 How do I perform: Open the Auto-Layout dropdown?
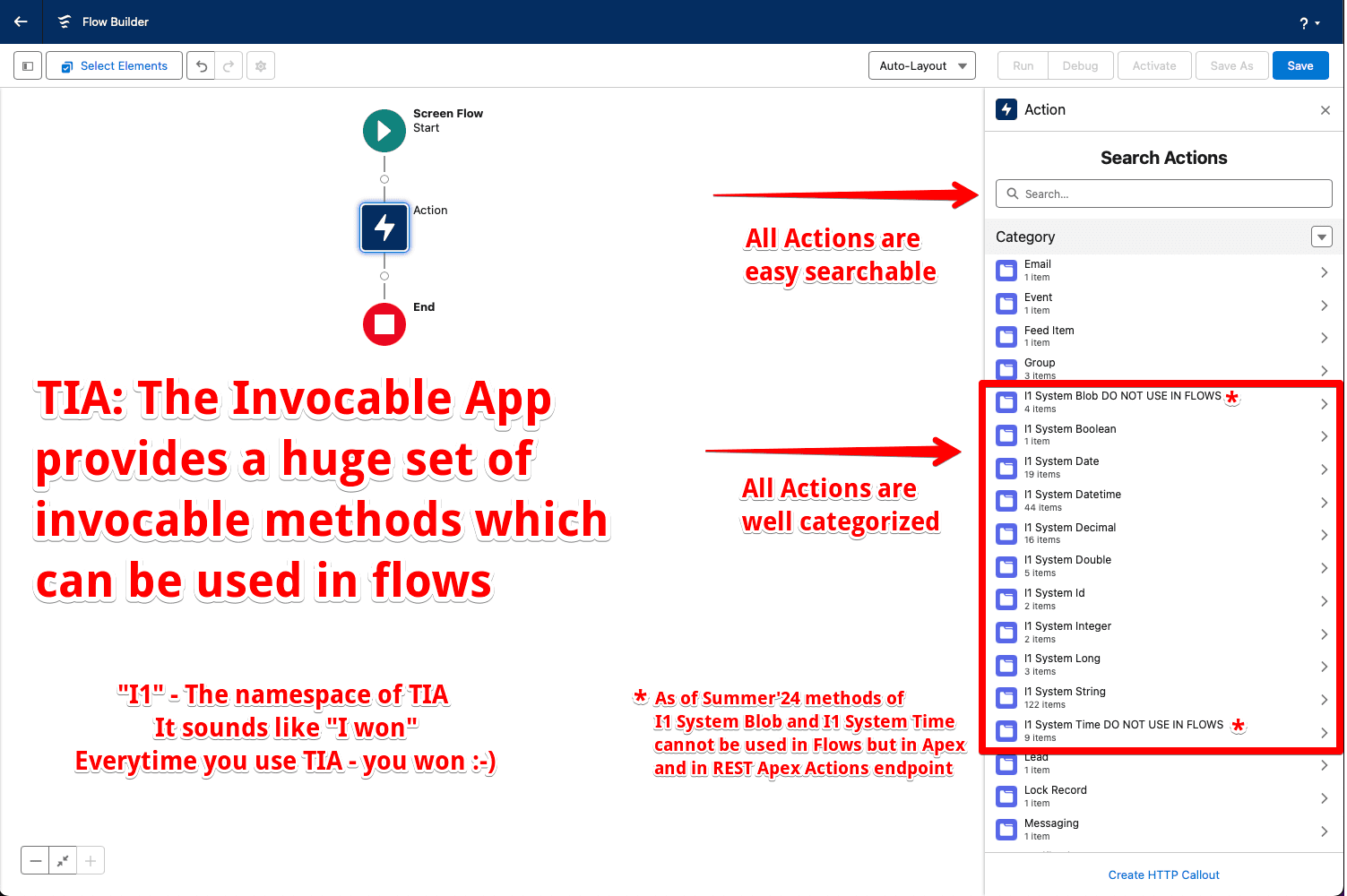[922, 65]
